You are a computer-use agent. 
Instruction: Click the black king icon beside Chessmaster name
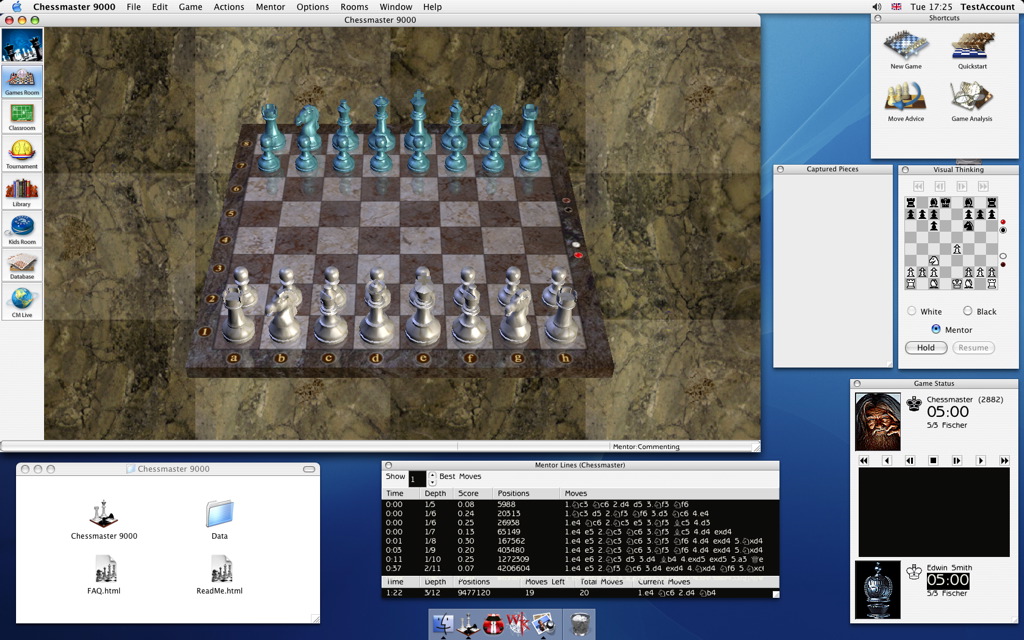tap(914, 404)
